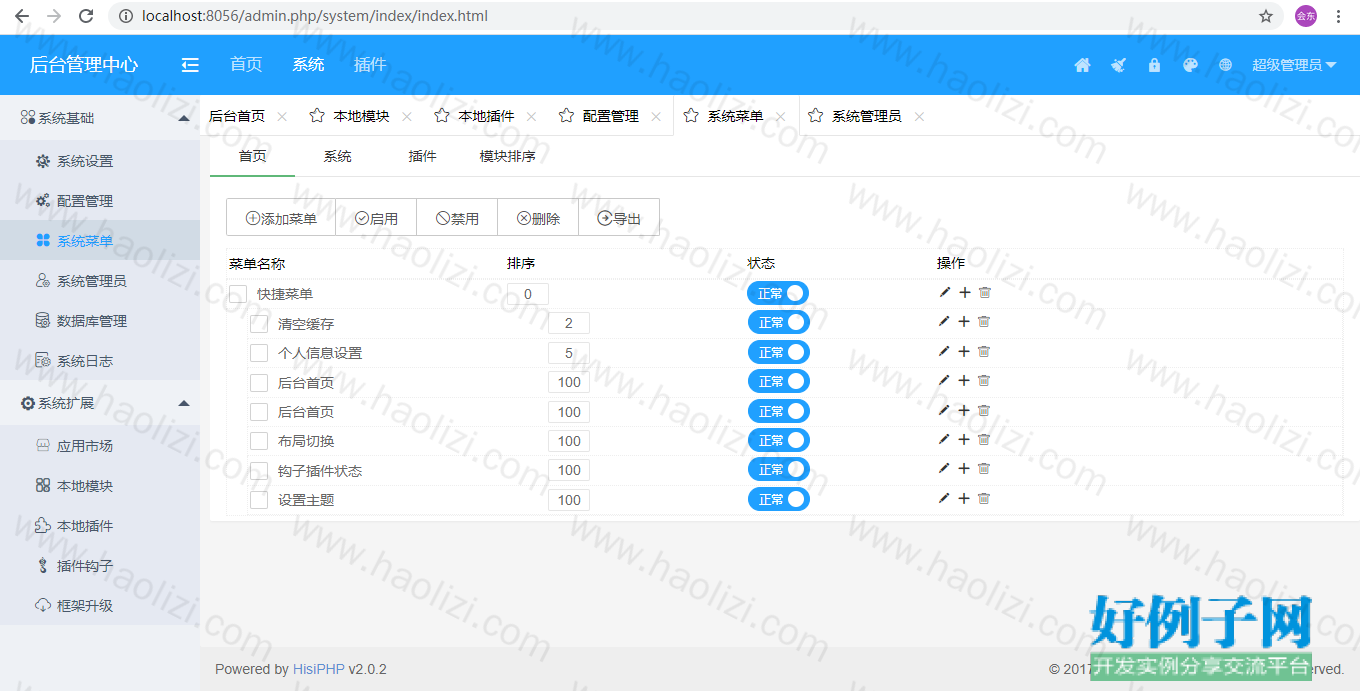The width and height of the screenshot is (1360, 691).
Task: Click the Chrome profile avatar icon
Action: click(1306, 16)
